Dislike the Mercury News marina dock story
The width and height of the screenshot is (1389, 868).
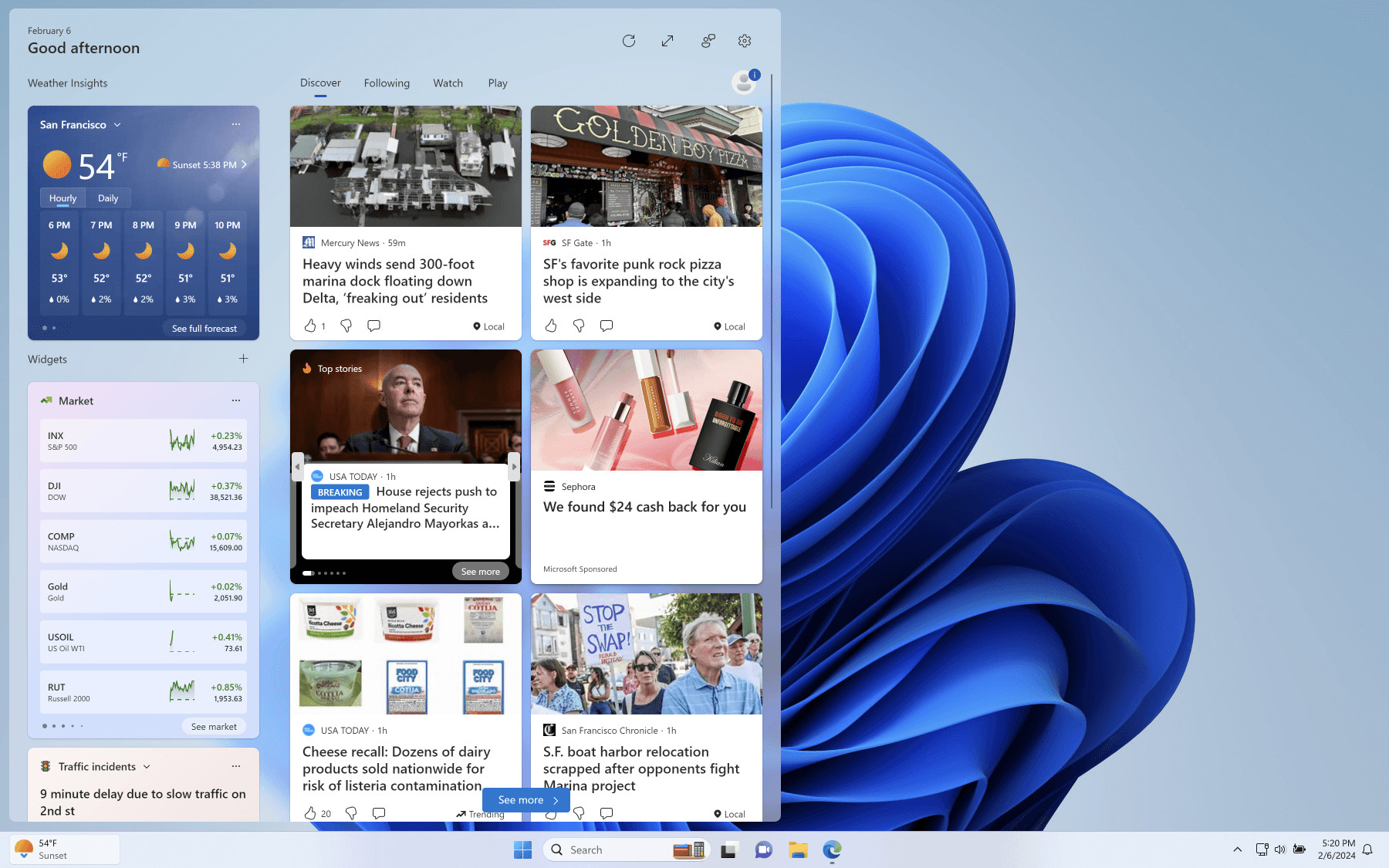pos(346,326)
